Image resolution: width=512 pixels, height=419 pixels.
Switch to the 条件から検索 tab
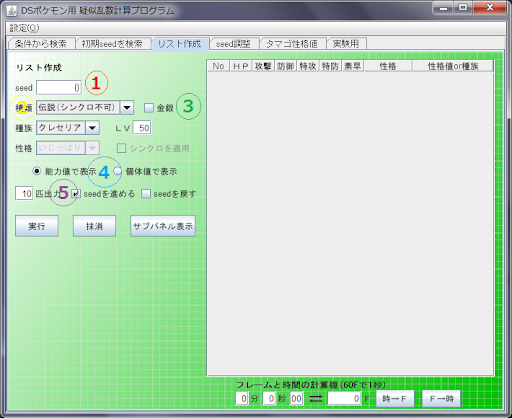[x=41, y=44]
